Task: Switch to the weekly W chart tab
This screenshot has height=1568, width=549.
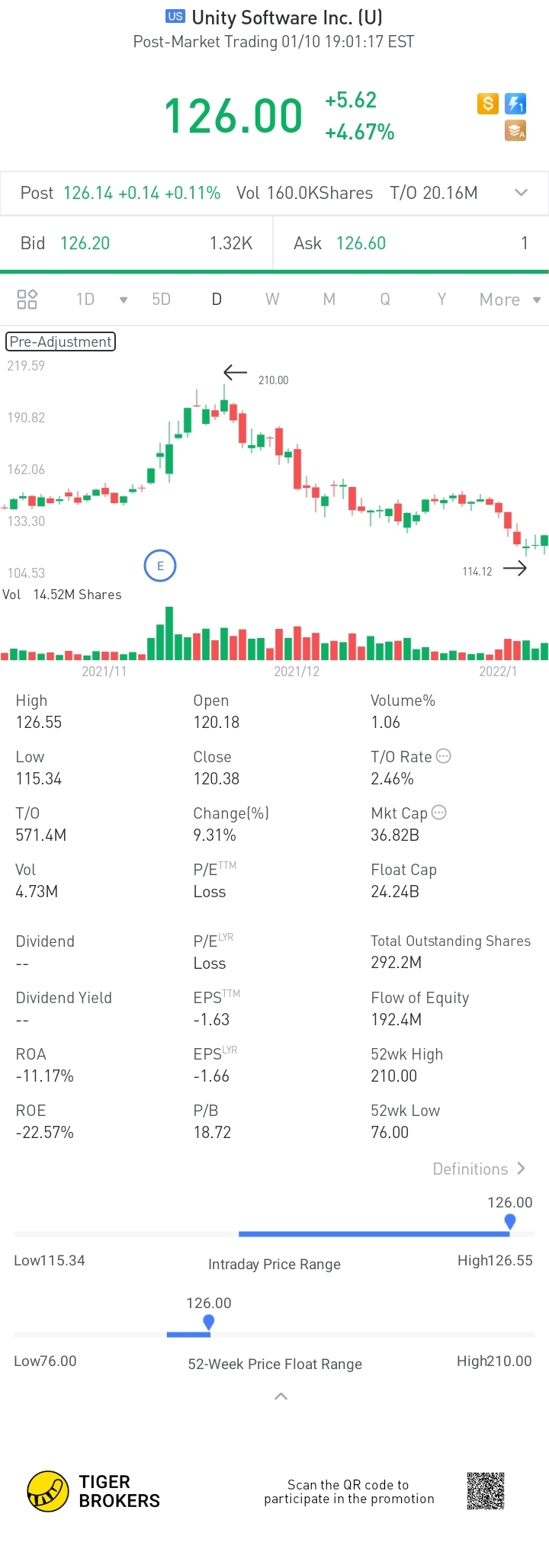Action: coord(272,300)
